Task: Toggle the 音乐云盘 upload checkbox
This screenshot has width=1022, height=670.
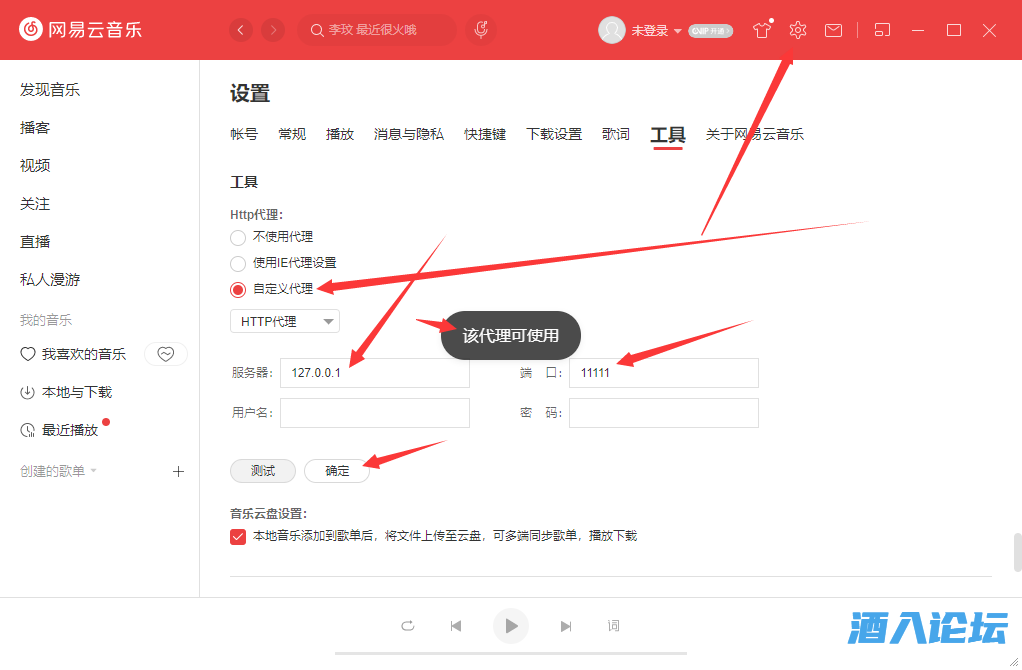Action: [x=238, y=536]
